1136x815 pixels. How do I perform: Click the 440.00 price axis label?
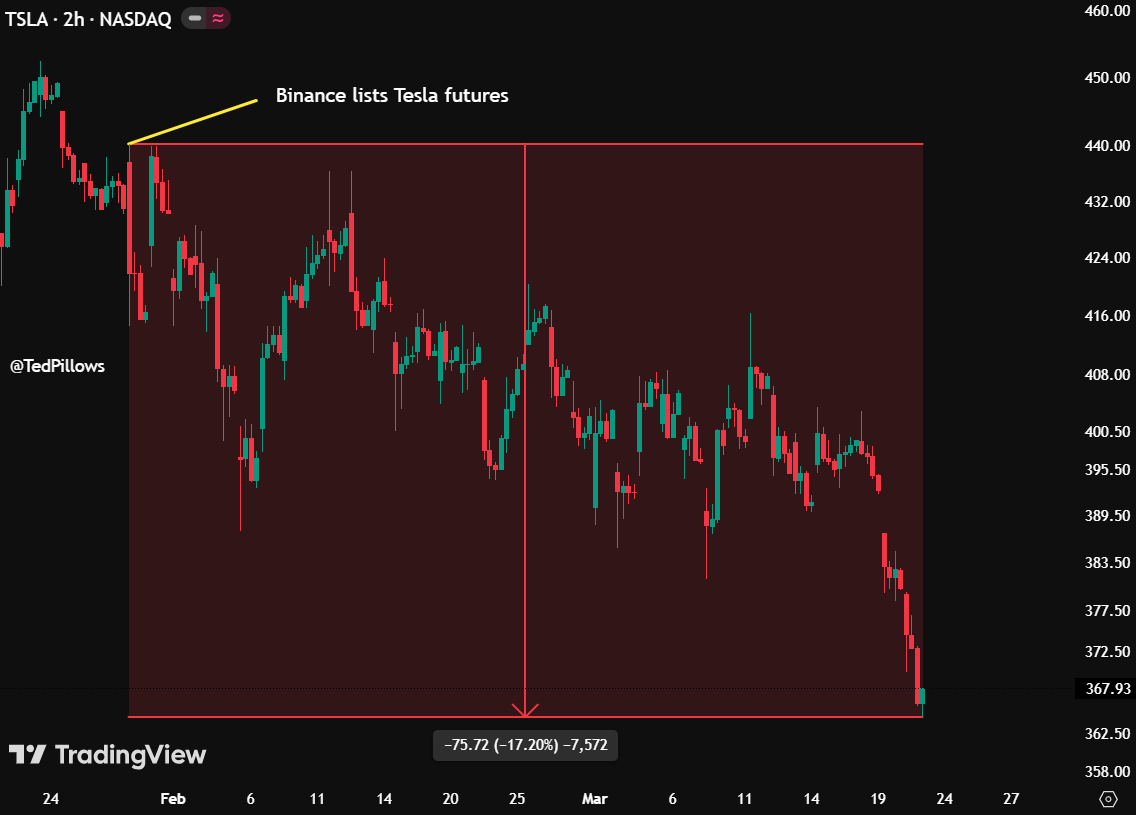pos(1107,146)
